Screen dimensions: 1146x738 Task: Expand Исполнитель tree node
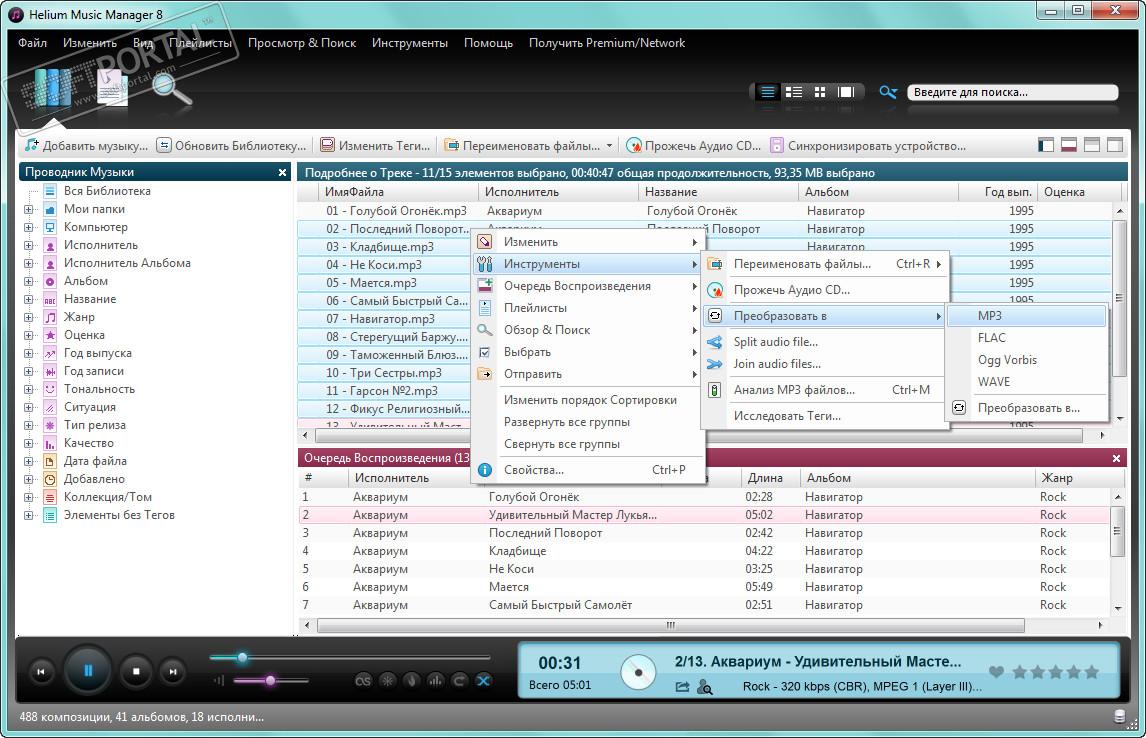[x=29, y=246]
